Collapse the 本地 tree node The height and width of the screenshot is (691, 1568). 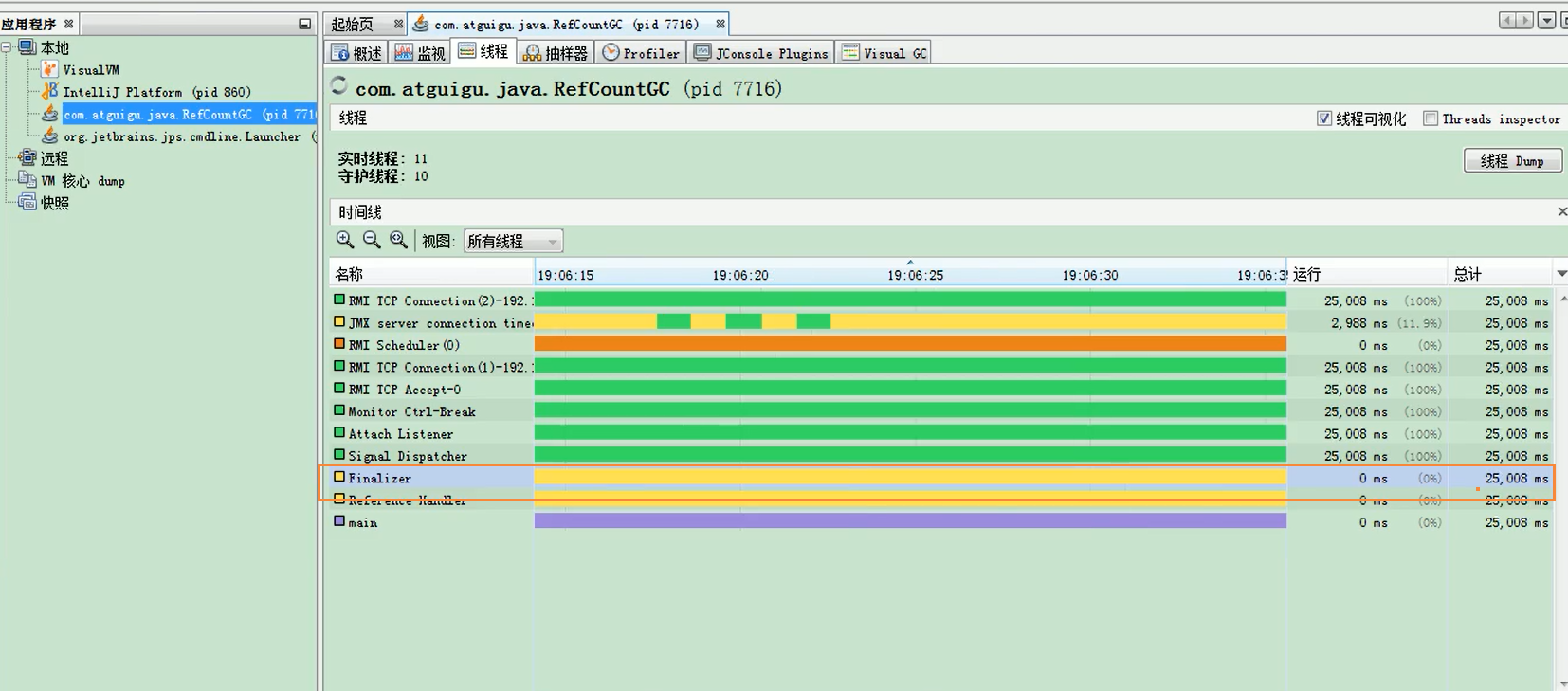[x=7, y=47]
